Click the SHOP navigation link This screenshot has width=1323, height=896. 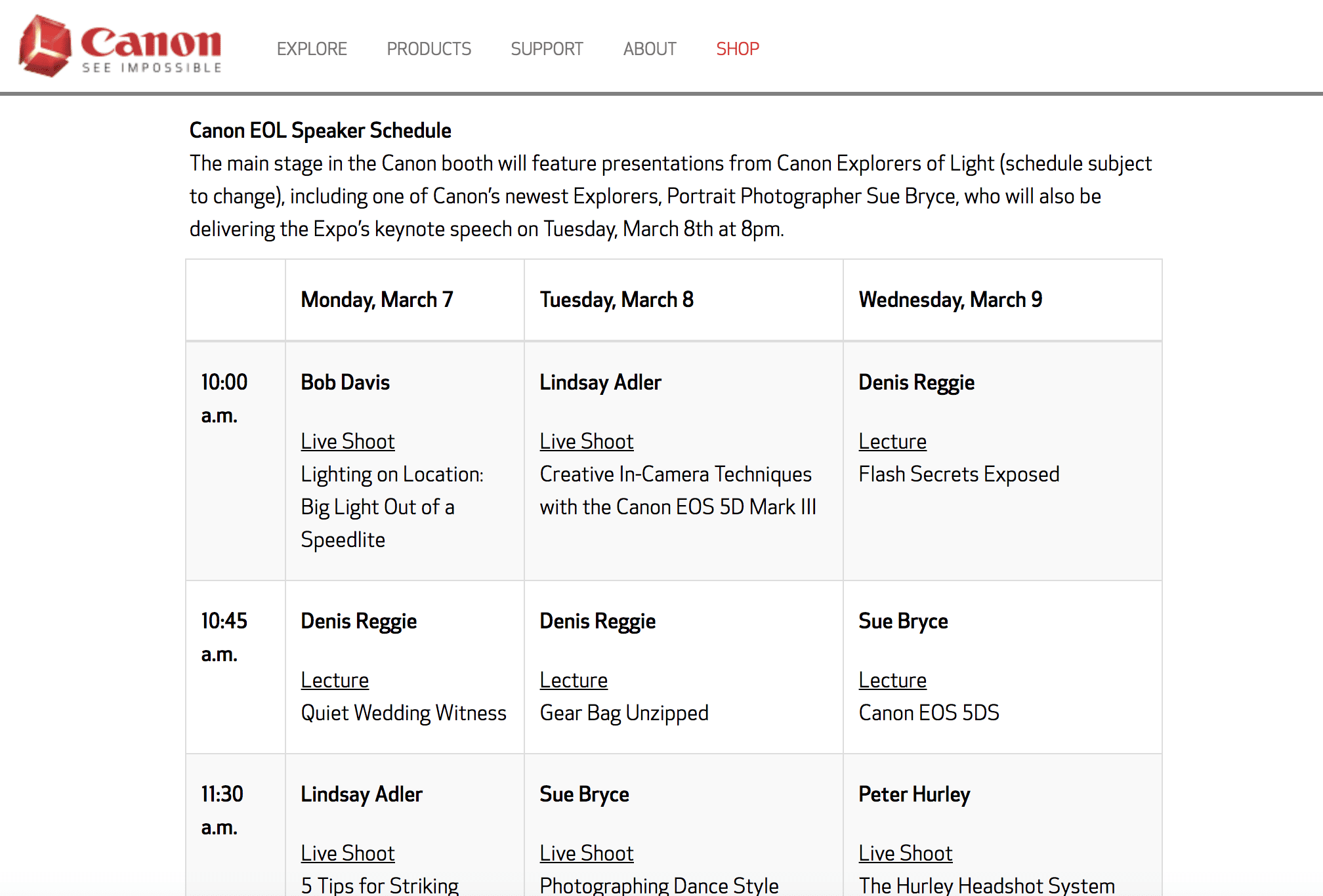pos(737,47)
